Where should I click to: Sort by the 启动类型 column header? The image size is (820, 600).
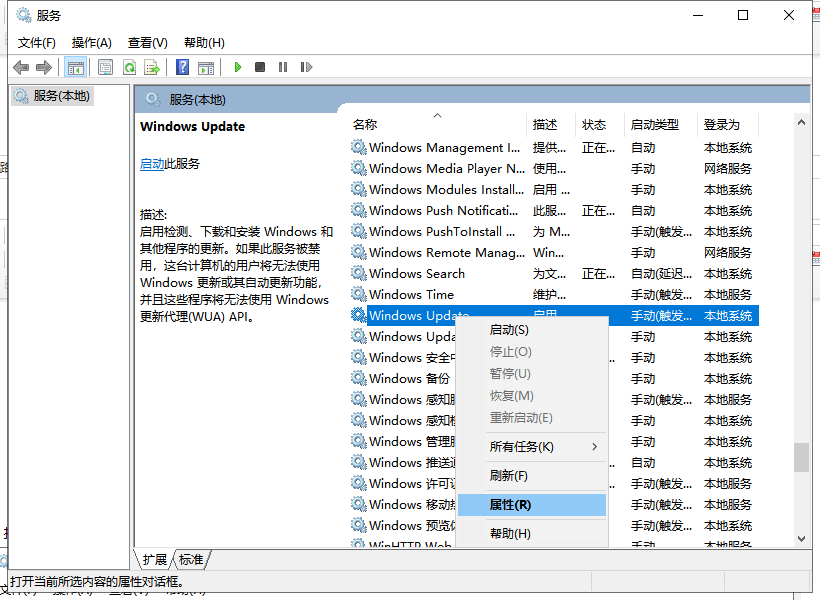point(661,124)
